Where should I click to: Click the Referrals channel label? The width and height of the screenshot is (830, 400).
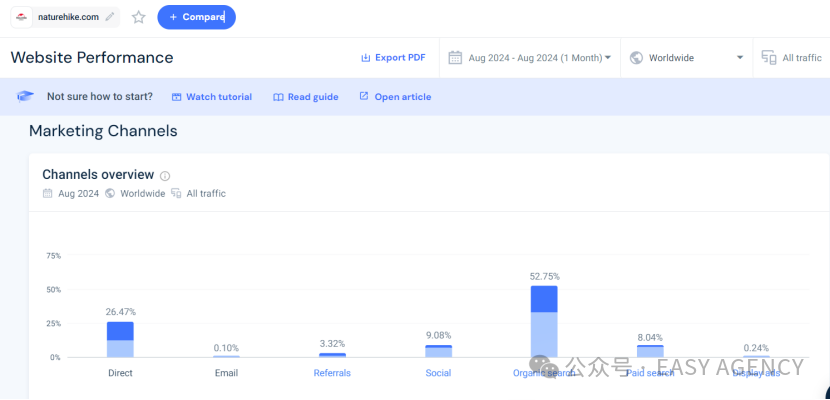332,373
